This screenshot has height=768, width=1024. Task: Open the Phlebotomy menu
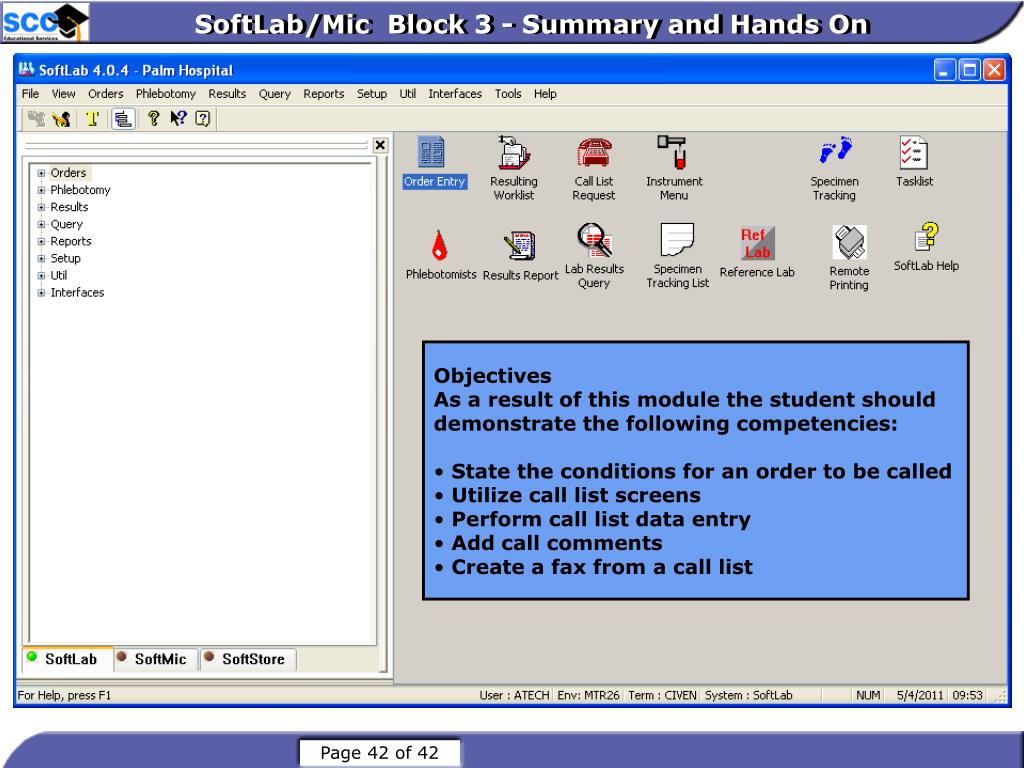coord(166,94)
